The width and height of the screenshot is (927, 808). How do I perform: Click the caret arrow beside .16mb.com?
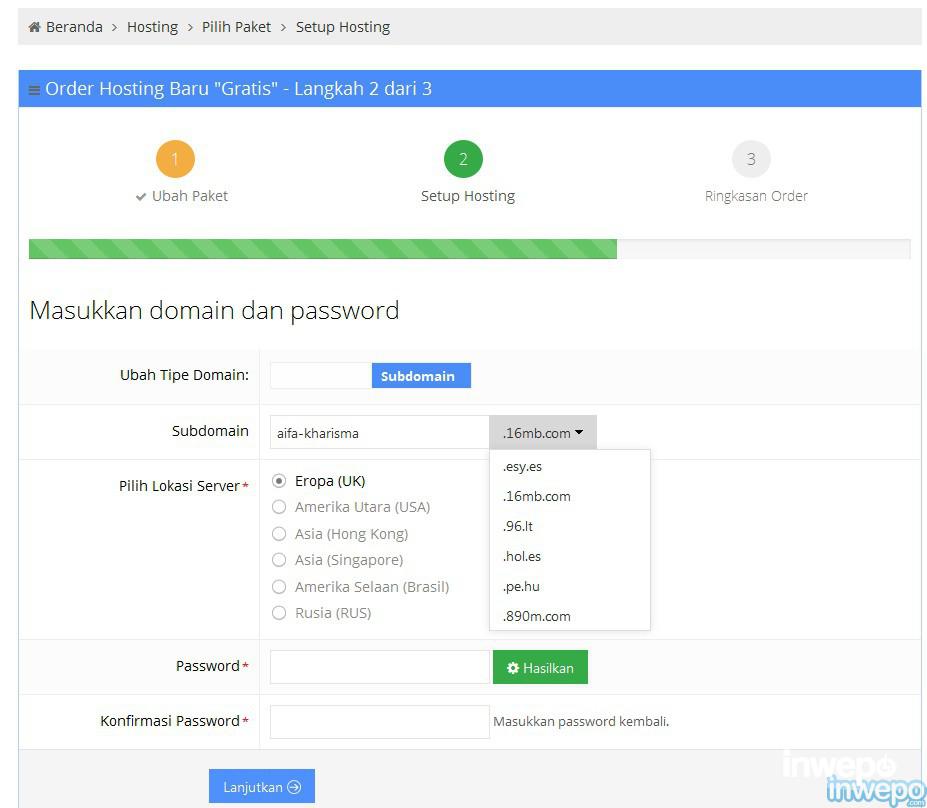[x=579, y=433]
